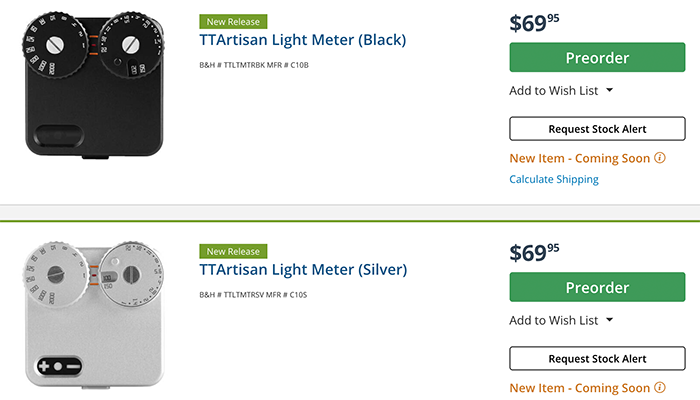700x400 pixels.
Task: Click the New Release badge above the silver meter
Action: coord(232,251)
